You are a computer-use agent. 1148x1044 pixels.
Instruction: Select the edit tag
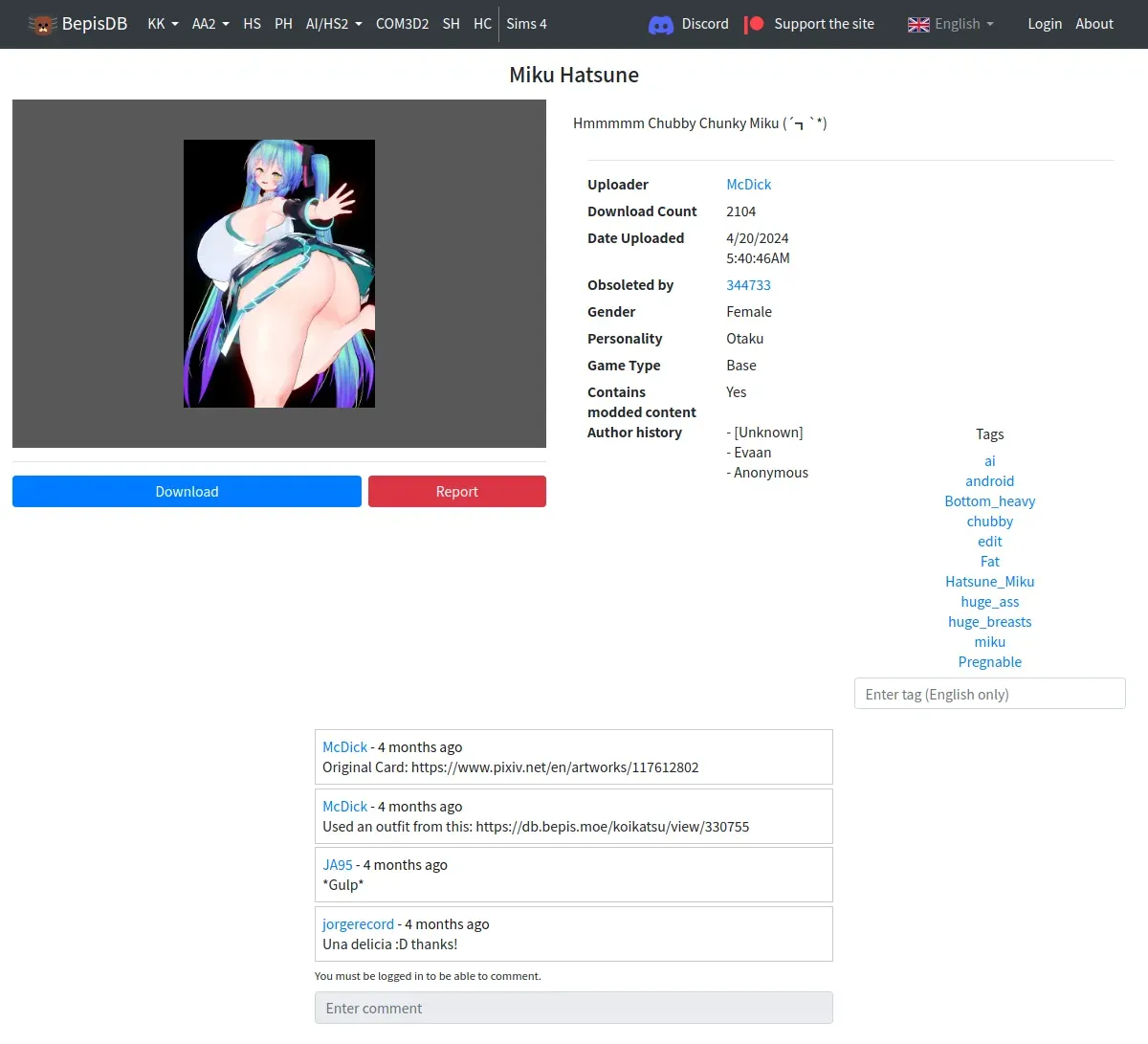[x=989, y=542]
